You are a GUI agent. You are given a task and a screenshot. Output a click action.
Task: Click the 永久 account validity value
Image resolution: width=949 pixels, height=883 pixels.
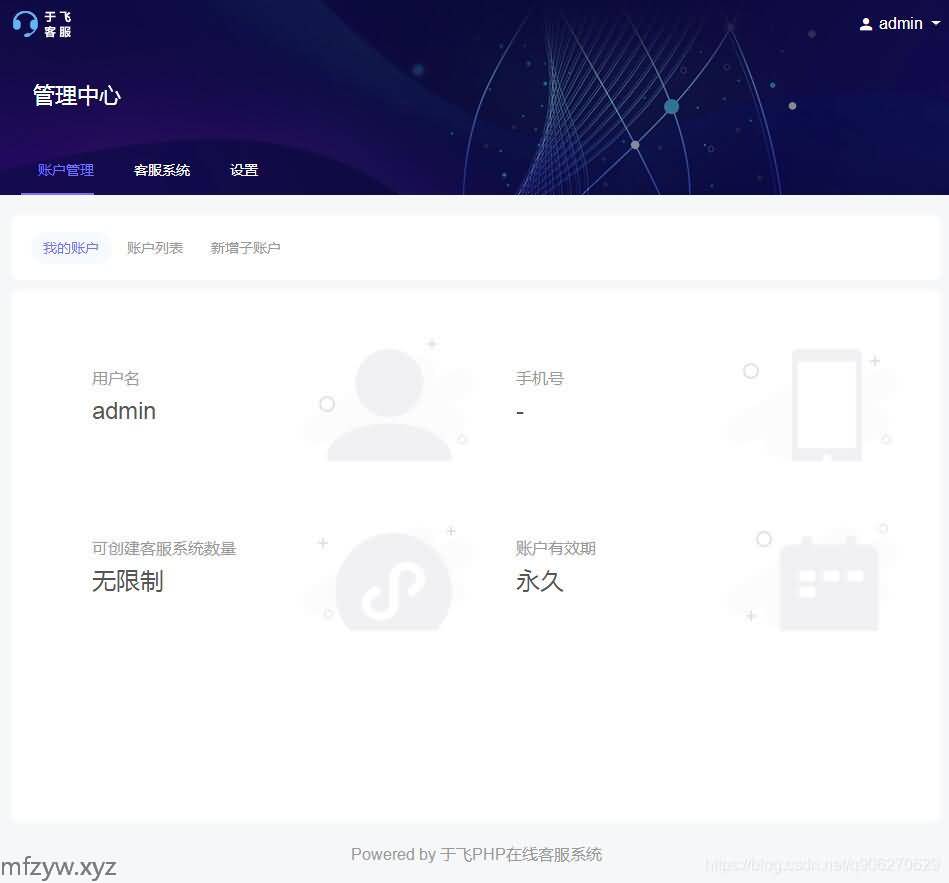coord(540,581)
